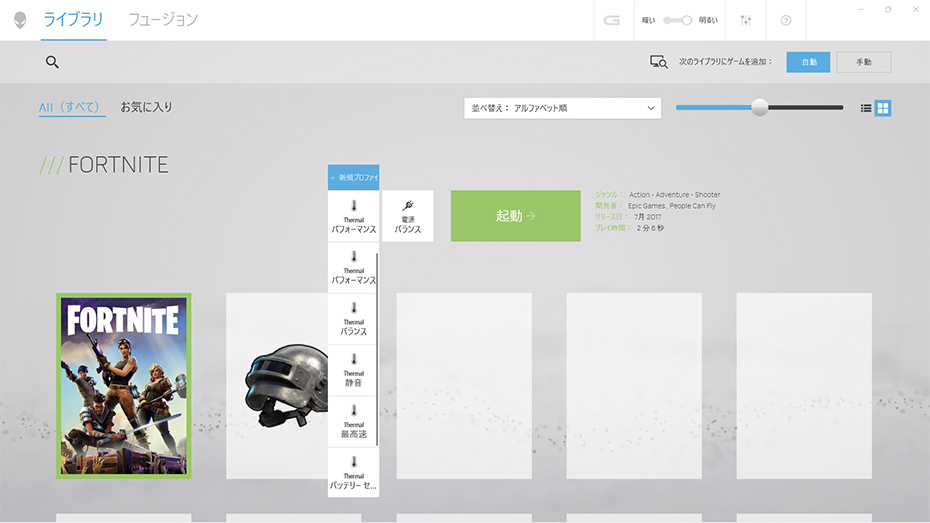Open the ライブラリ tab
The width and height of the screenshot is (930, 523).
pos(74,20)
